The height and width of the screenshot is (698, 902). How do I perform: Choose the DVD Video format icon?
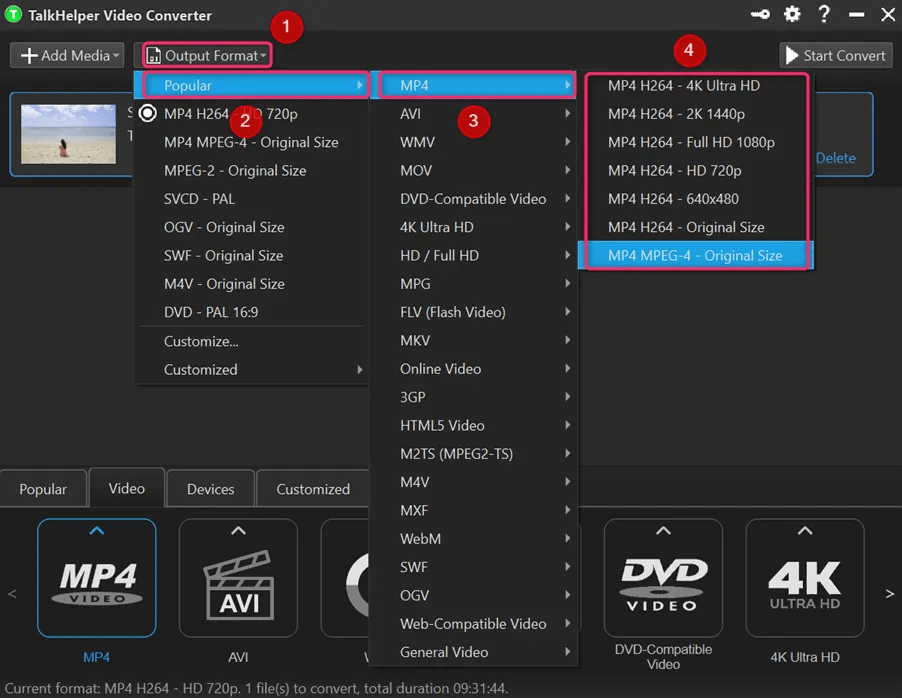click(x=663, y=578)
